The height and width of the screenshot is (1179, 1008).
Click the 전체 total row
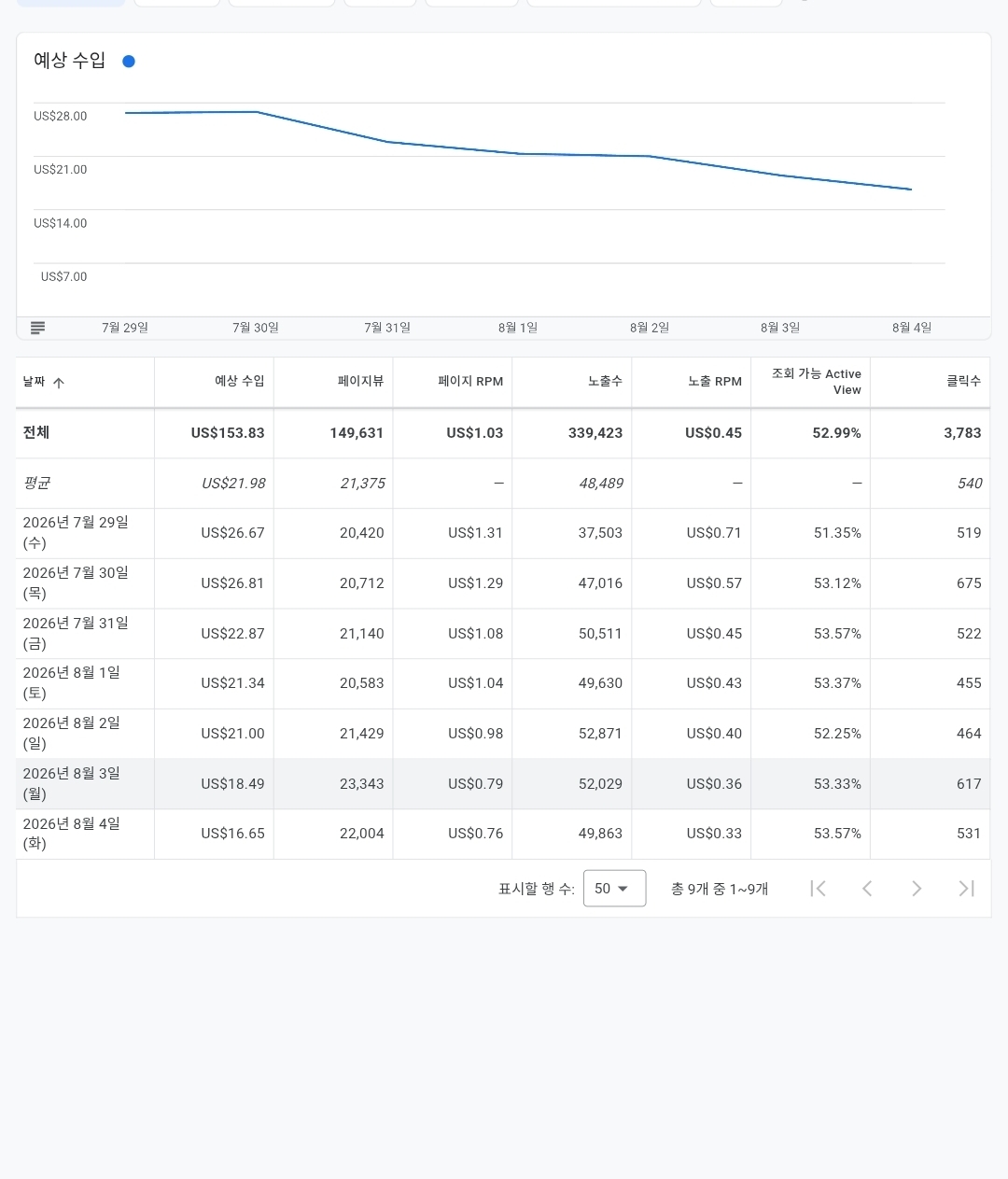pos(503,433)
